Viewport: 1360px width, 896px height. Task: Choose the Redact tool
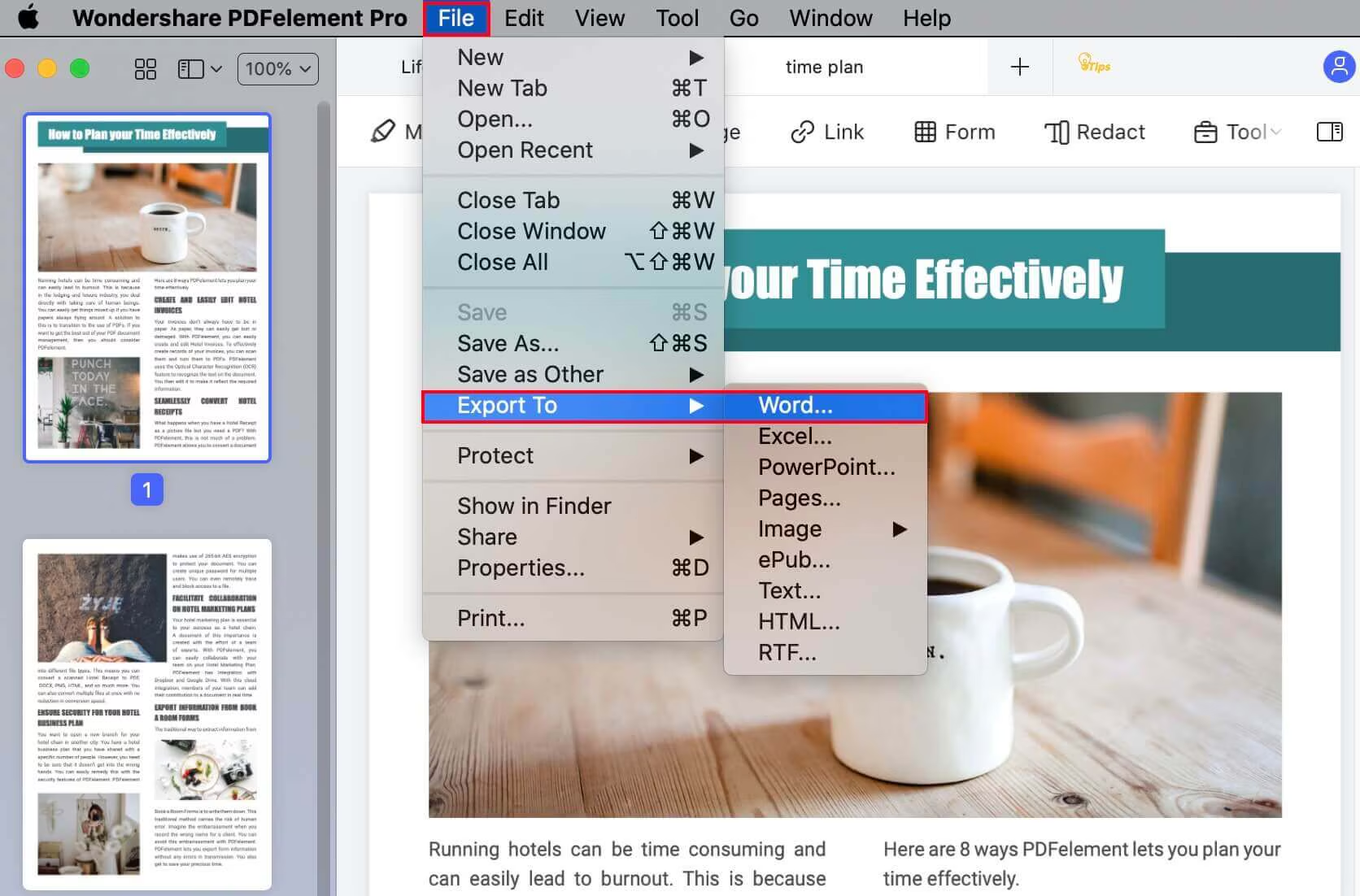(1094, 132)
